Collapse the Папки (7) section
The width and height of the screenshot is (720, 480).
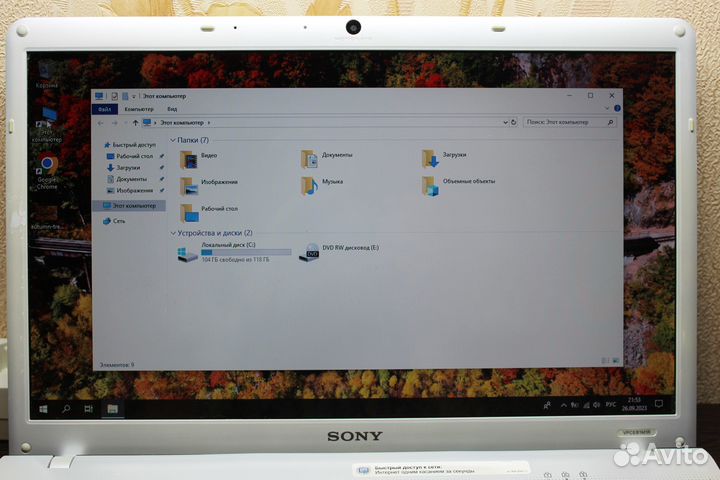[x=173, y=140]
